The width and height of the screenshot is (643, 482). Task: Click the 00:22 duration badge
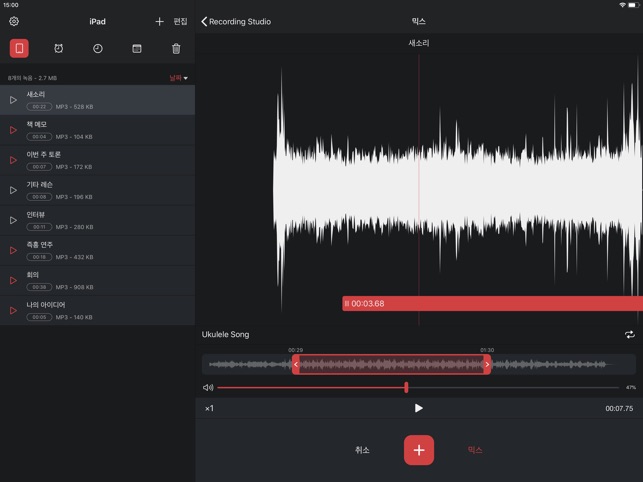tap(39, 107)
